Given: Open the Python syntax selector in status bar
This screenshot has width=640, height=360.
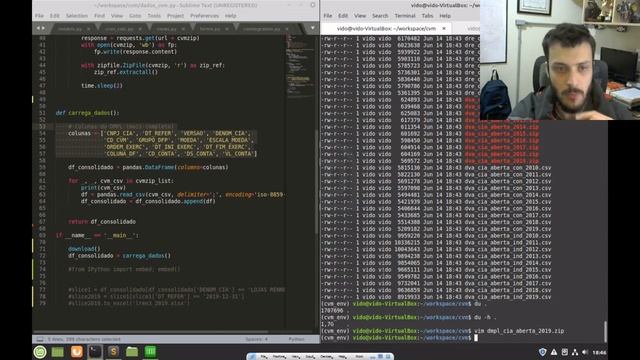Looking at the screenshot, I should coord(296,339).
